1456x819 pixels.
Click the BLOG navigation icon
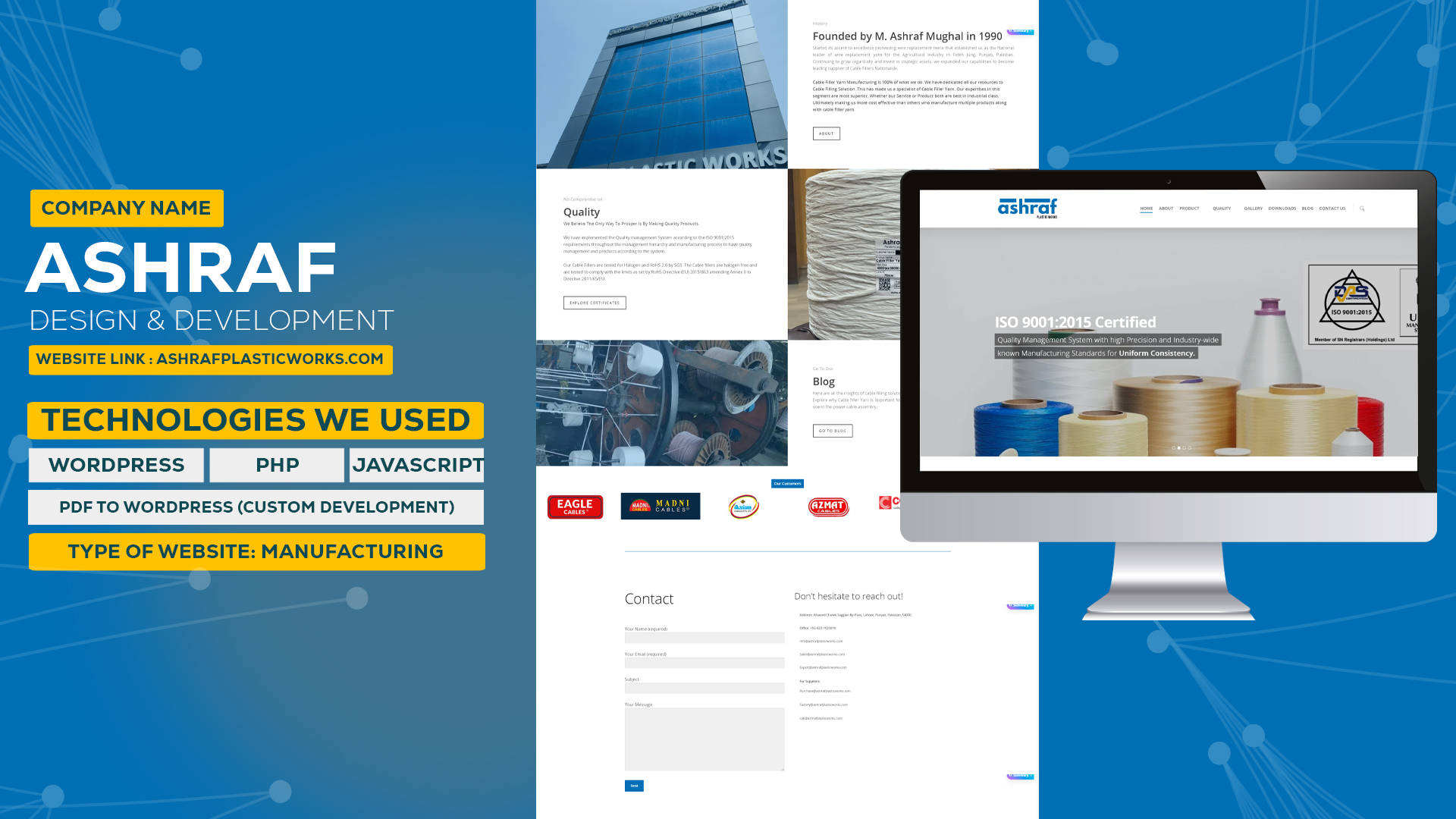pos(1308,208)
